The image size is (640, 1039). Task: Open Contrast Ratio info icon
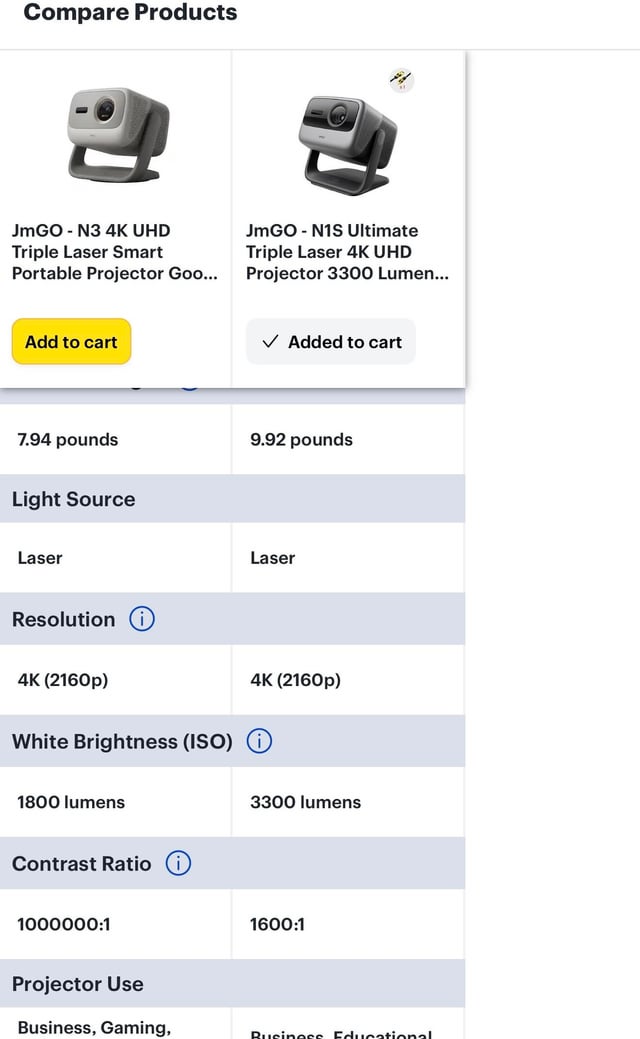click(x=178, y=863)
